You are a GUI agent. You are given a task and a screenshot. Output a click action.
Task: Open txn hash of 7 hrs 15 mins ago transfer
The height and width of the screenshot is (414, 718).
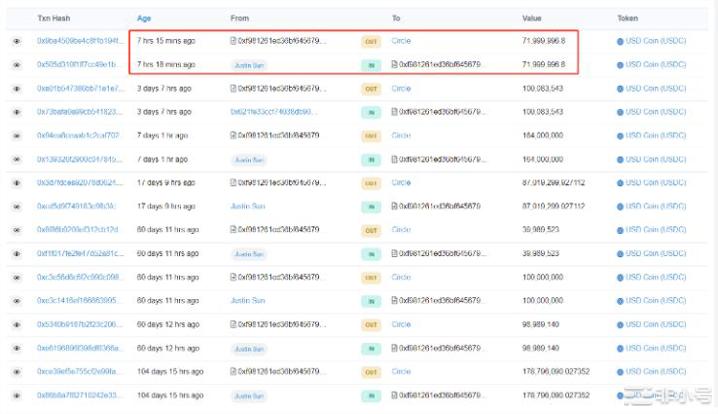click(80, 41)
